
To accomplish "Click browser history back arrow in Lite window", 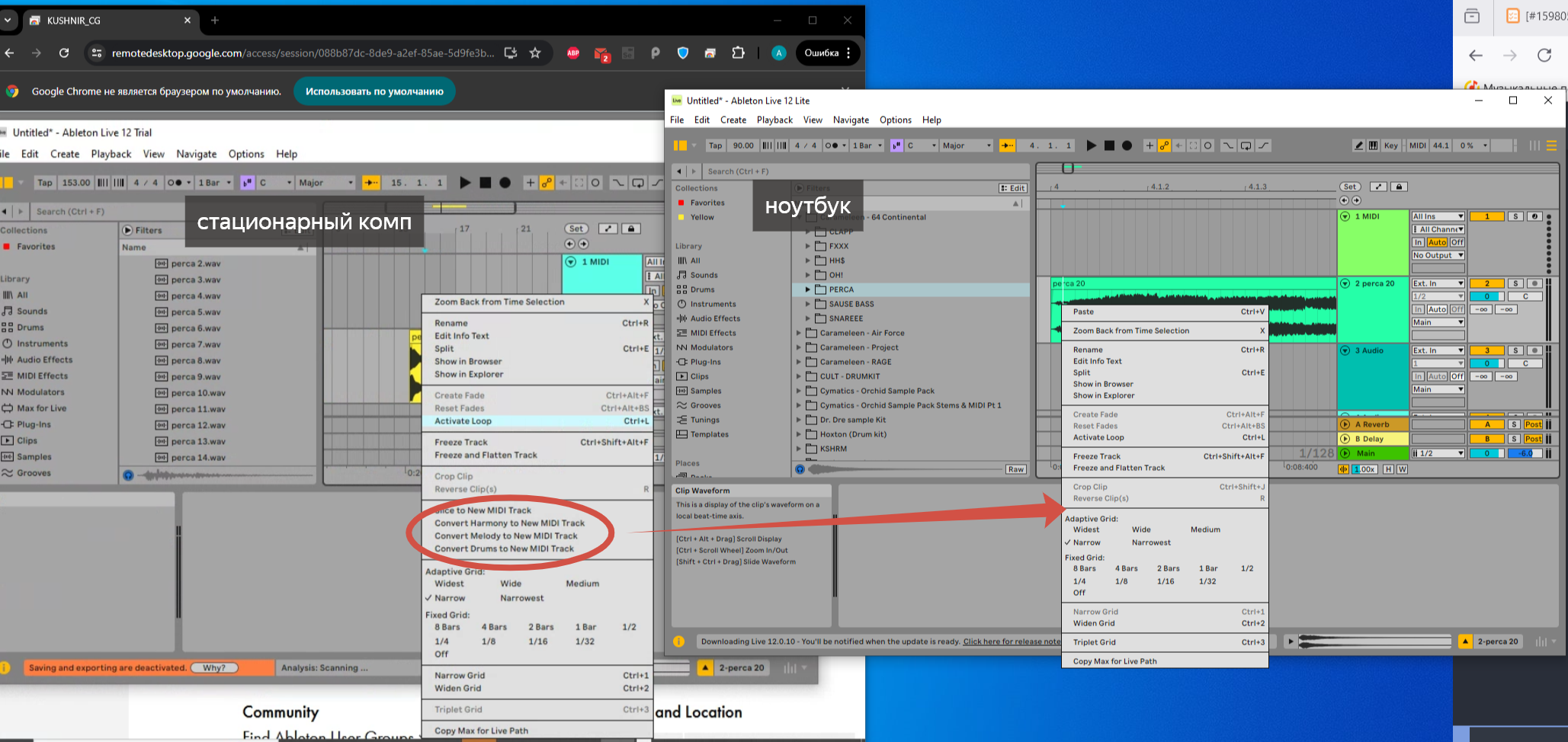I will (x=678, y=171).
